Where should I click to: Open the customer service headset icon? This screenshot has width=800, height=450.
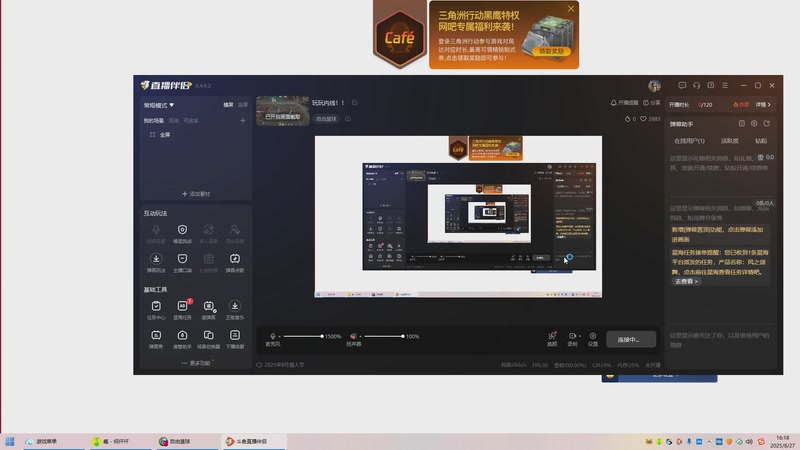tap(696, 85)
